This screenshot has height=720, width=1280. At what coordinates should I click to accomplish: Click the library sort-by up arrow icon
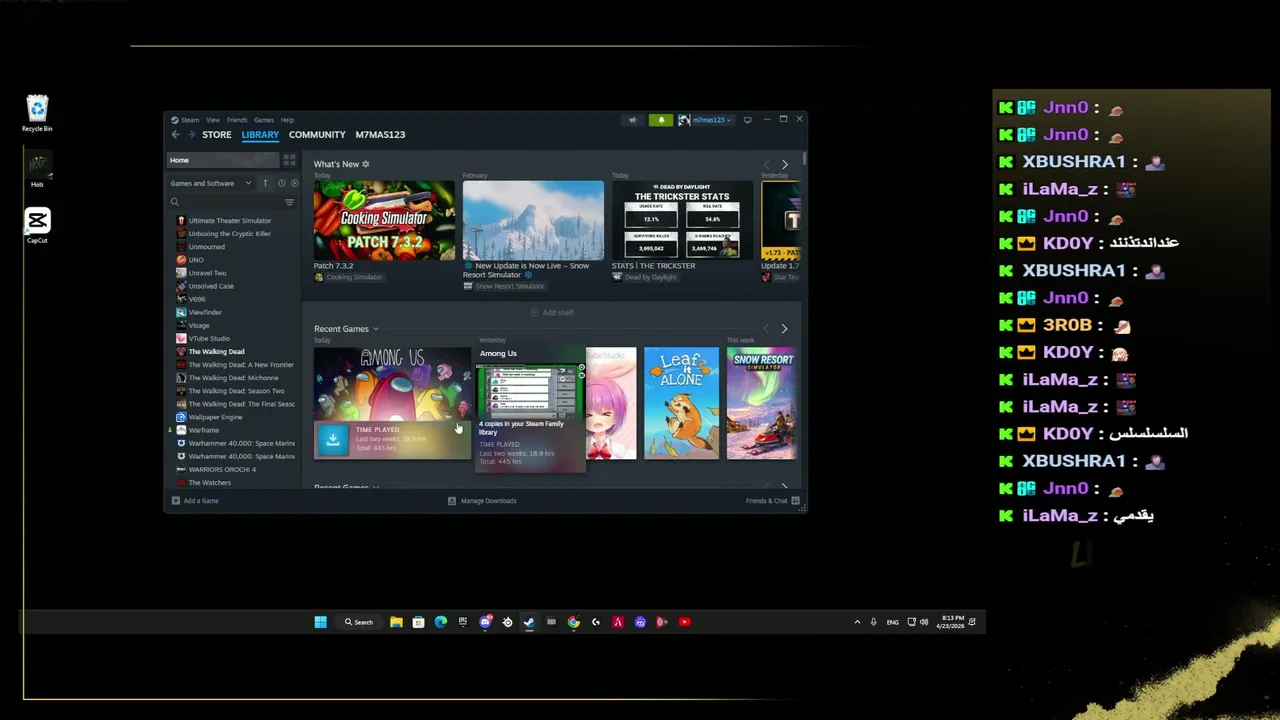pos(265,183)
